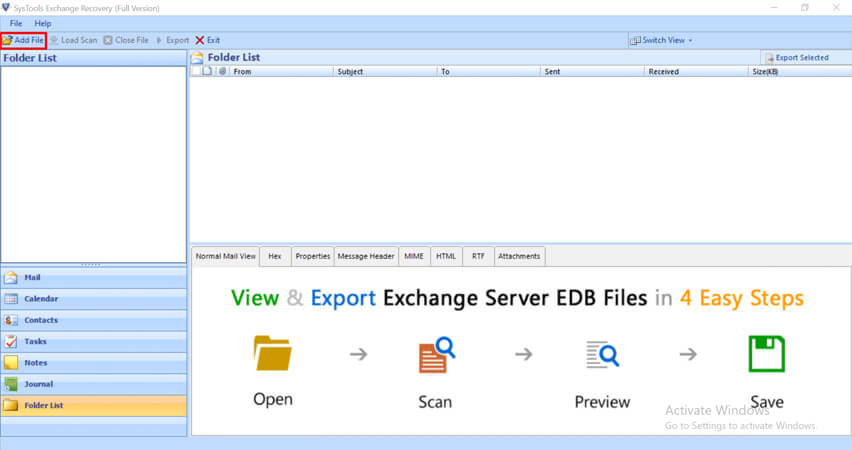Select Mail in the navigation pane
This screenshot has height=450, width=852.
click(x=93, y=278)
